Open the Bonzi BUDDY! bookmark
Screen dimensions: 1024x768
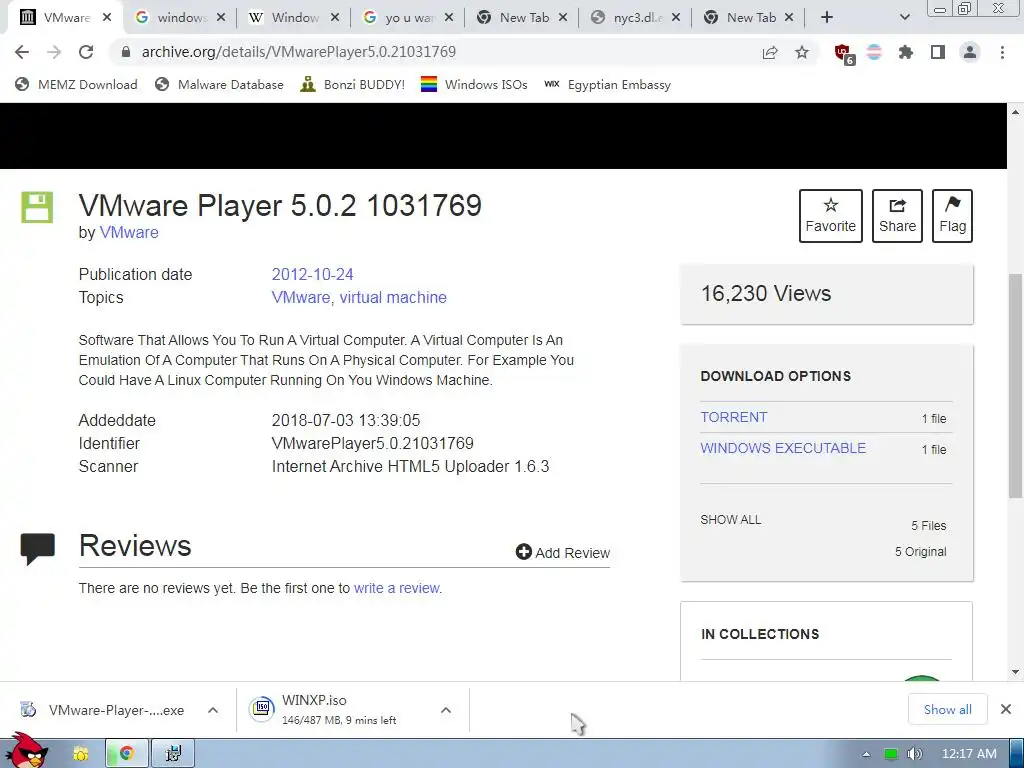pos(353,84)
